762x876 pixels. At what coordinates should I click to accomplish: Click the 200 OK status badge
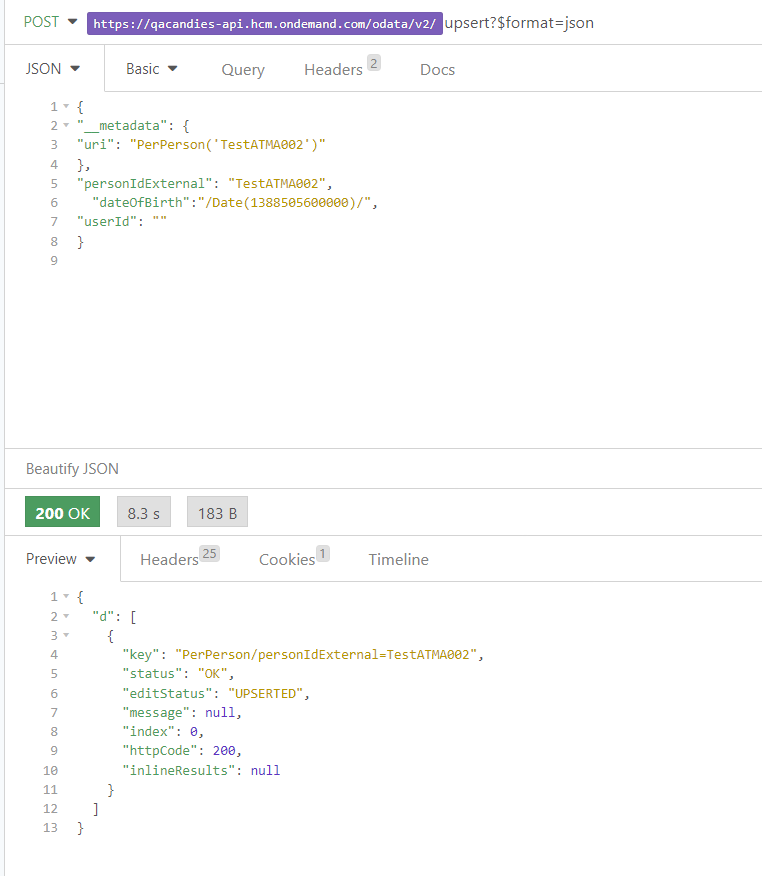pos(63,512)
